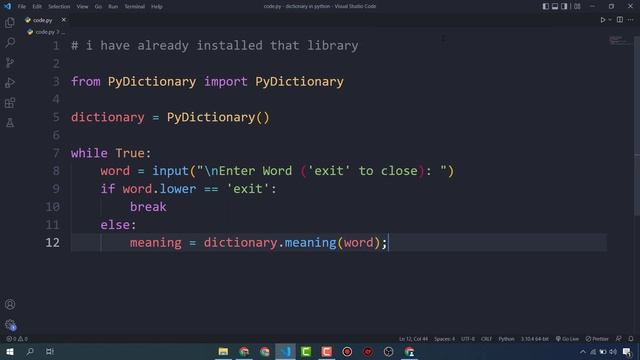The height and width of the screenshot is (360, 640).
Task: Open the Run and Debug view
Action: click(x=10, y=82)
